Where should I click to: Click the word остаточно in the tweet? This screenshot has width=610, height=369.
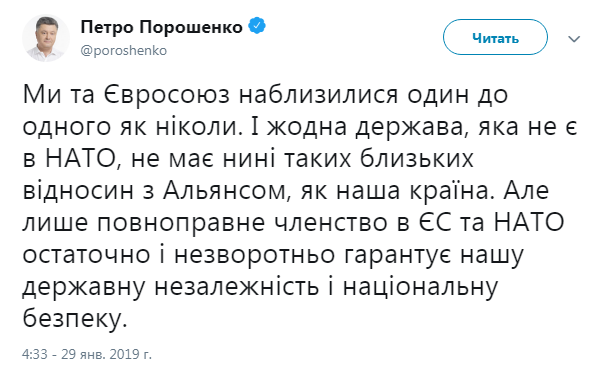click(x=86, y=255)
